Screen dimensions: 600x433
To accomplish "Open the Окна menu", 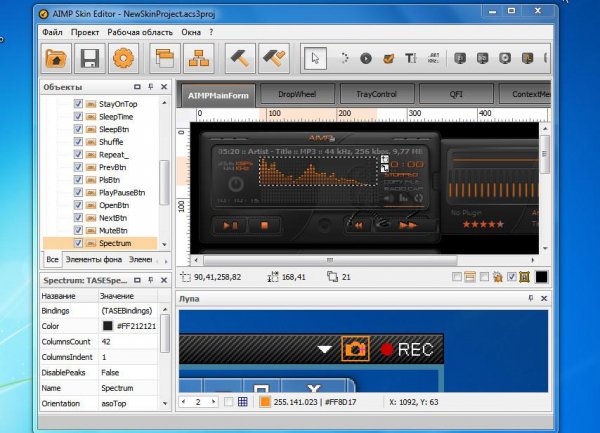I will tap(191, 33).
